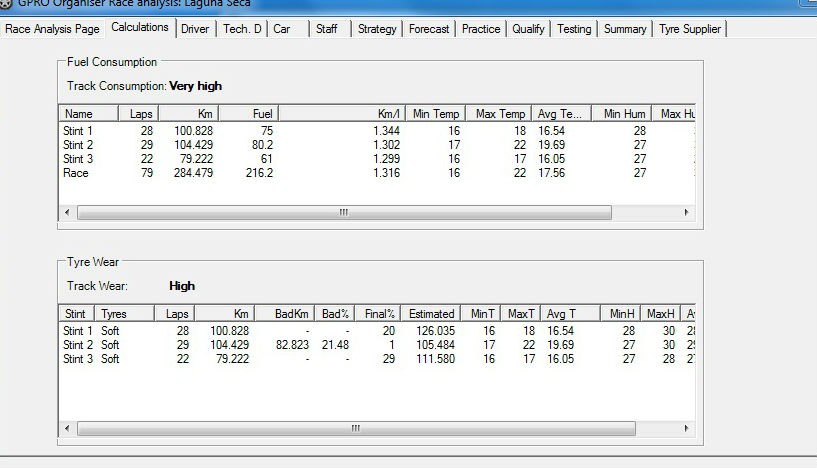The height and width of the screenshot is (468, 817).
Task: Sort tyre table by BadKm column
Action: [x=285, y=314]
